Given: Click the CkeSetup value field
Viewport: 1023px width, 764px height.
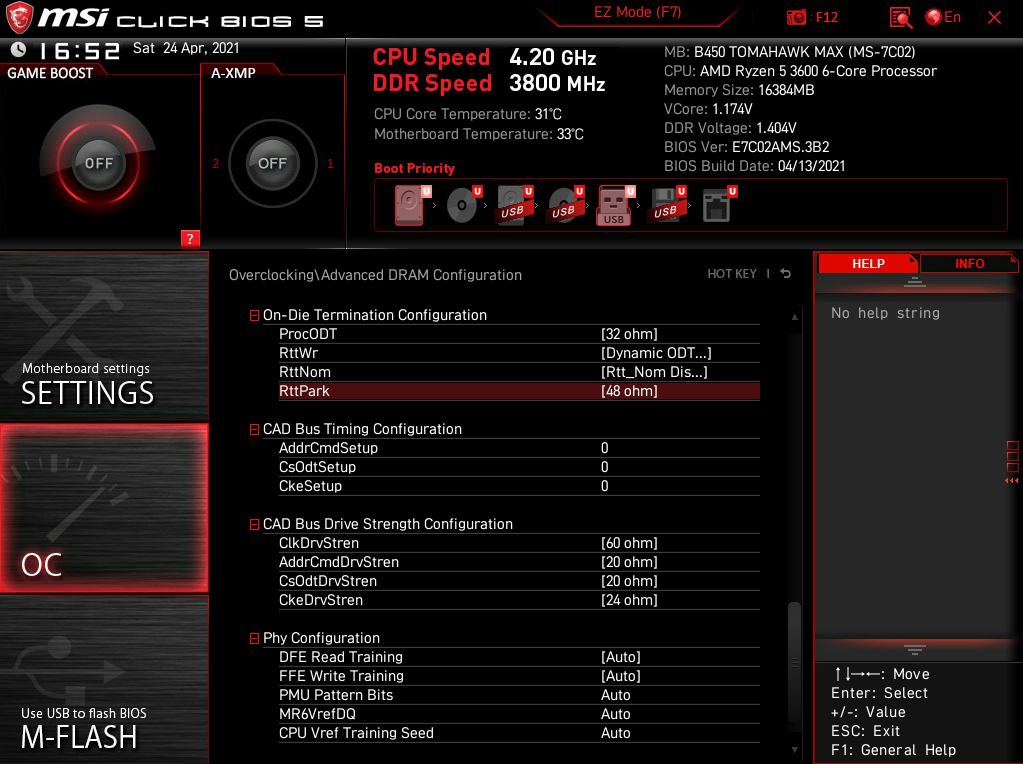Looking at the screenshot, I should tap(604, 486).
